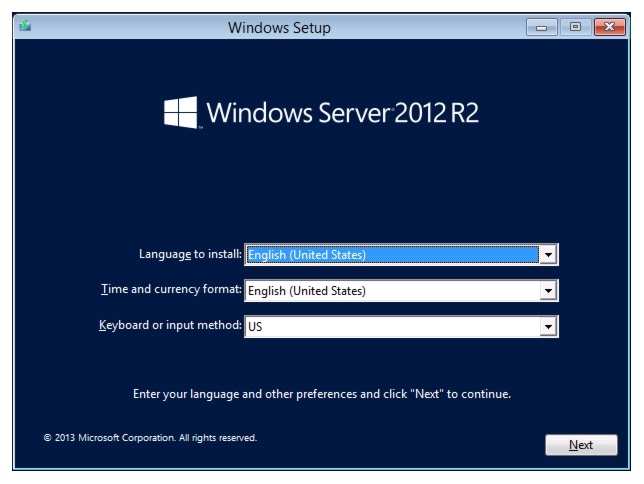Click the "Windows Setup" title text
The image size is (644, 484).
pyautogui.click(x=279, y=28)
